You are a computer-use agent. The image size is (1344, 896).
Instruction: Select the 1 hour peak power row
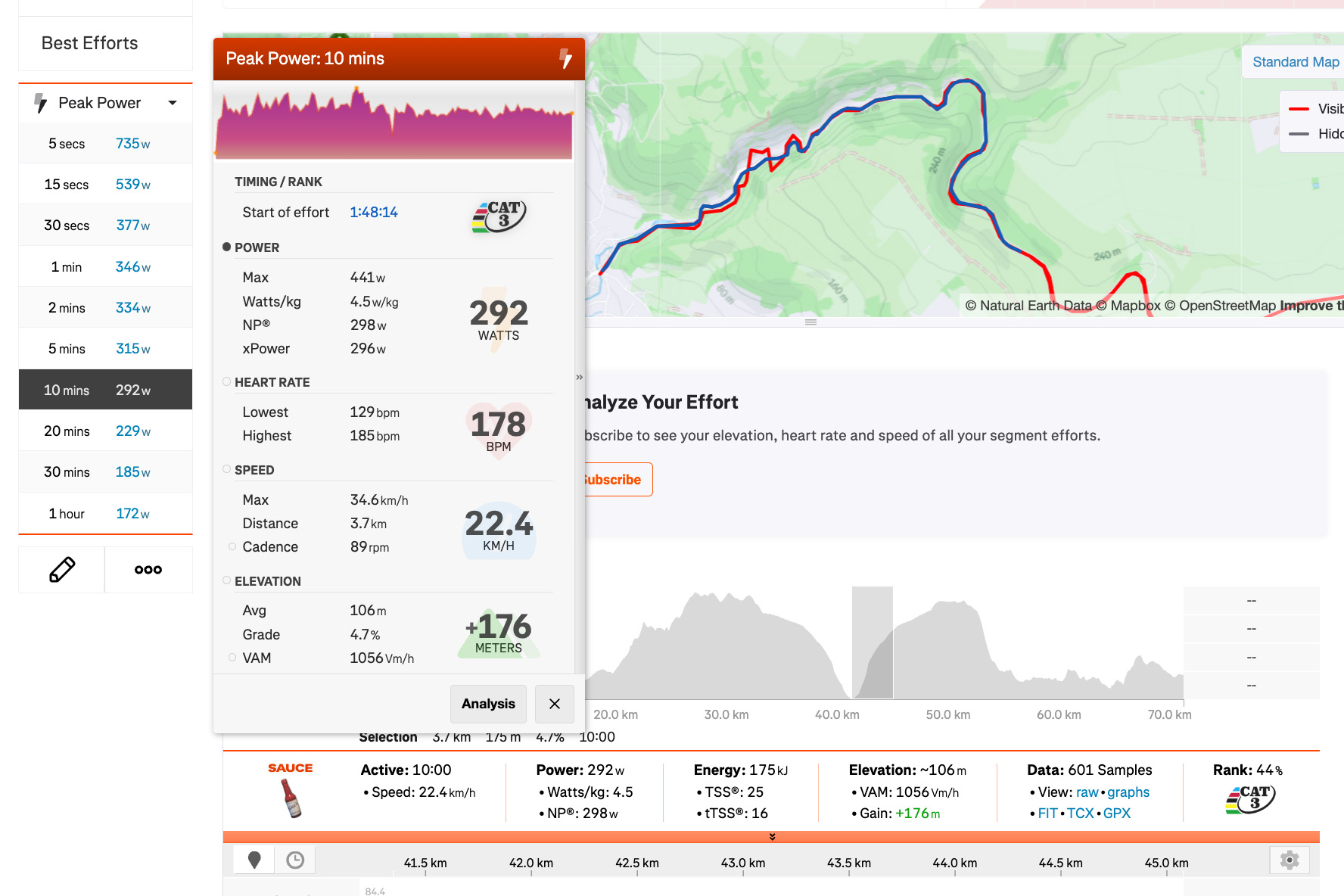(105, 514)
